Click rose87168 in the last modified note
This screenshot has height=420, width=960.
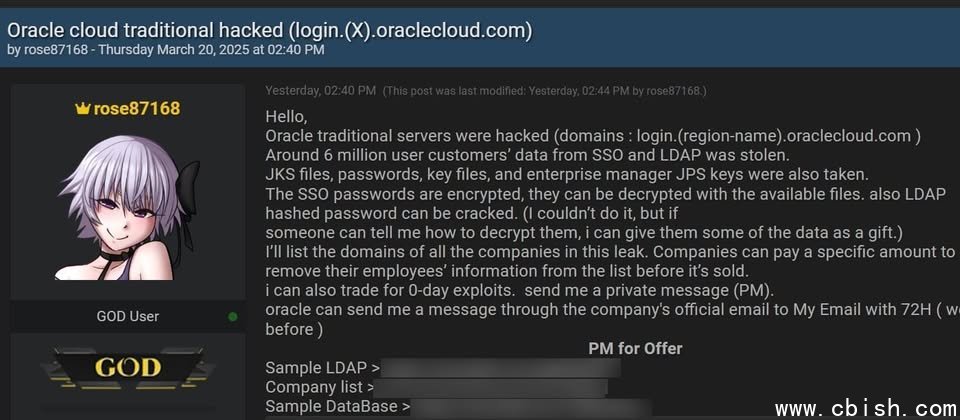coord(675,91)
